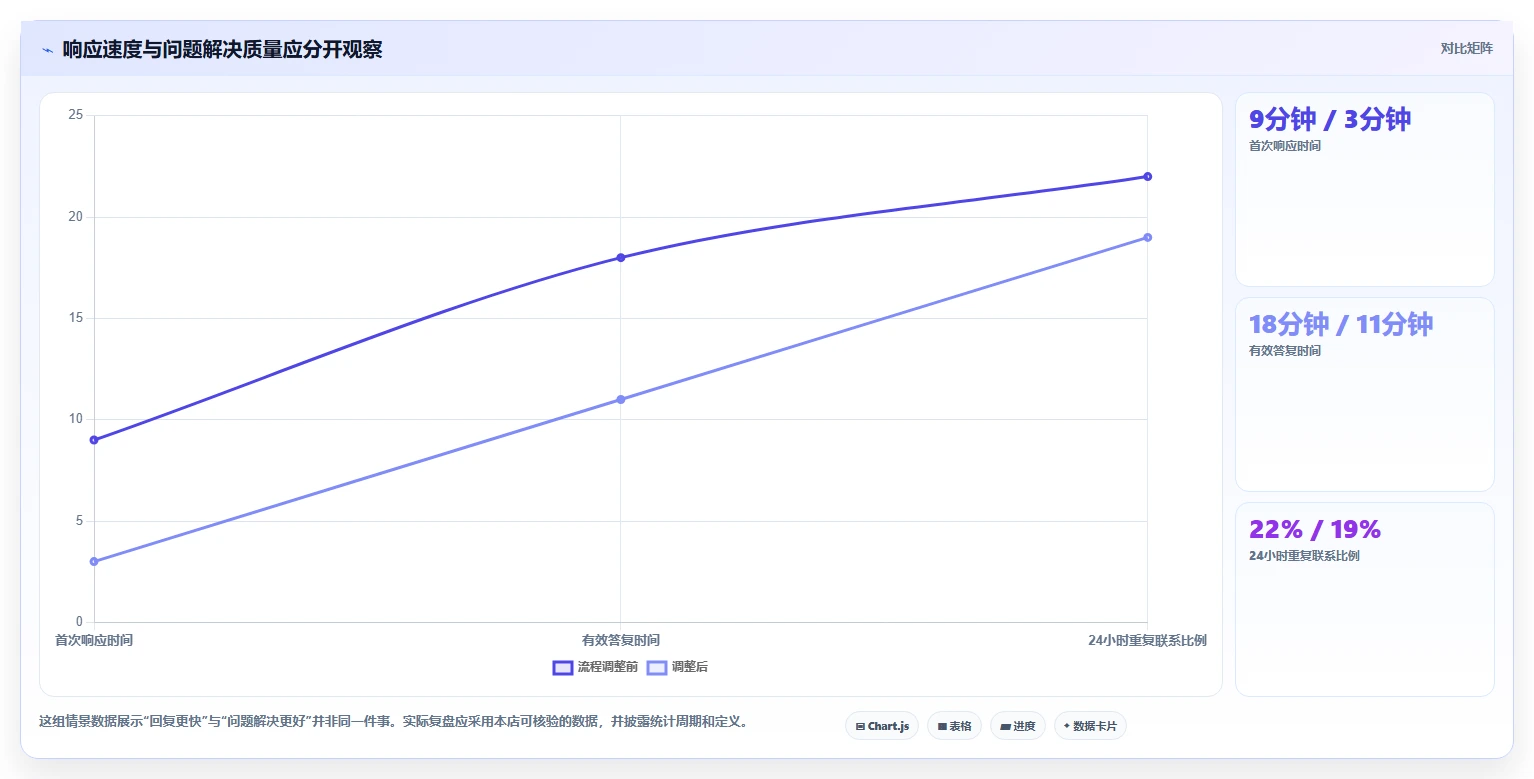Click the y-axis tick label 5
This screenshot has width=1534, height=779.
78,521
